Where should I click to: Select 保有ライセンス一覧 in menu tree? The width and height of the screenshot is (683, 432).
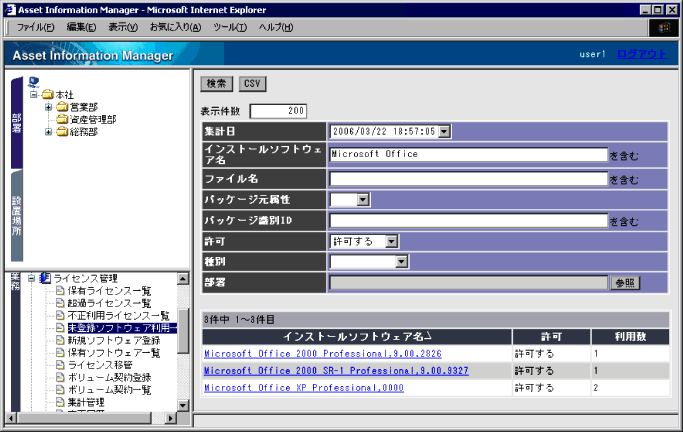pos(109,290)
